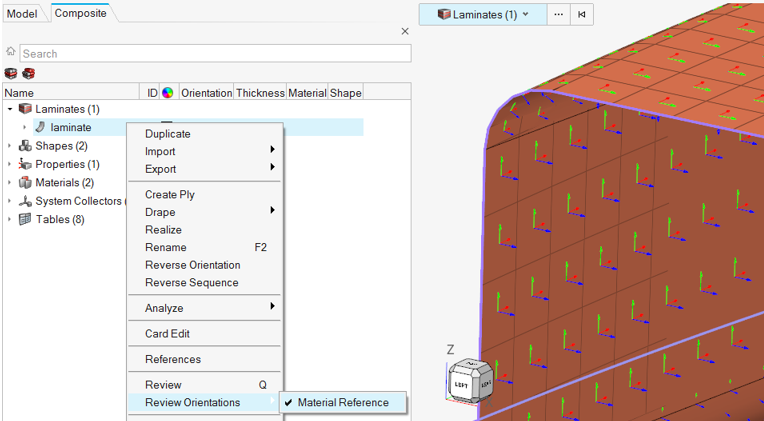Screen dimensions: 764x421
Task: Click the second laminate icon below the search box
Action: pyautogui.click(x=28, y=73)
